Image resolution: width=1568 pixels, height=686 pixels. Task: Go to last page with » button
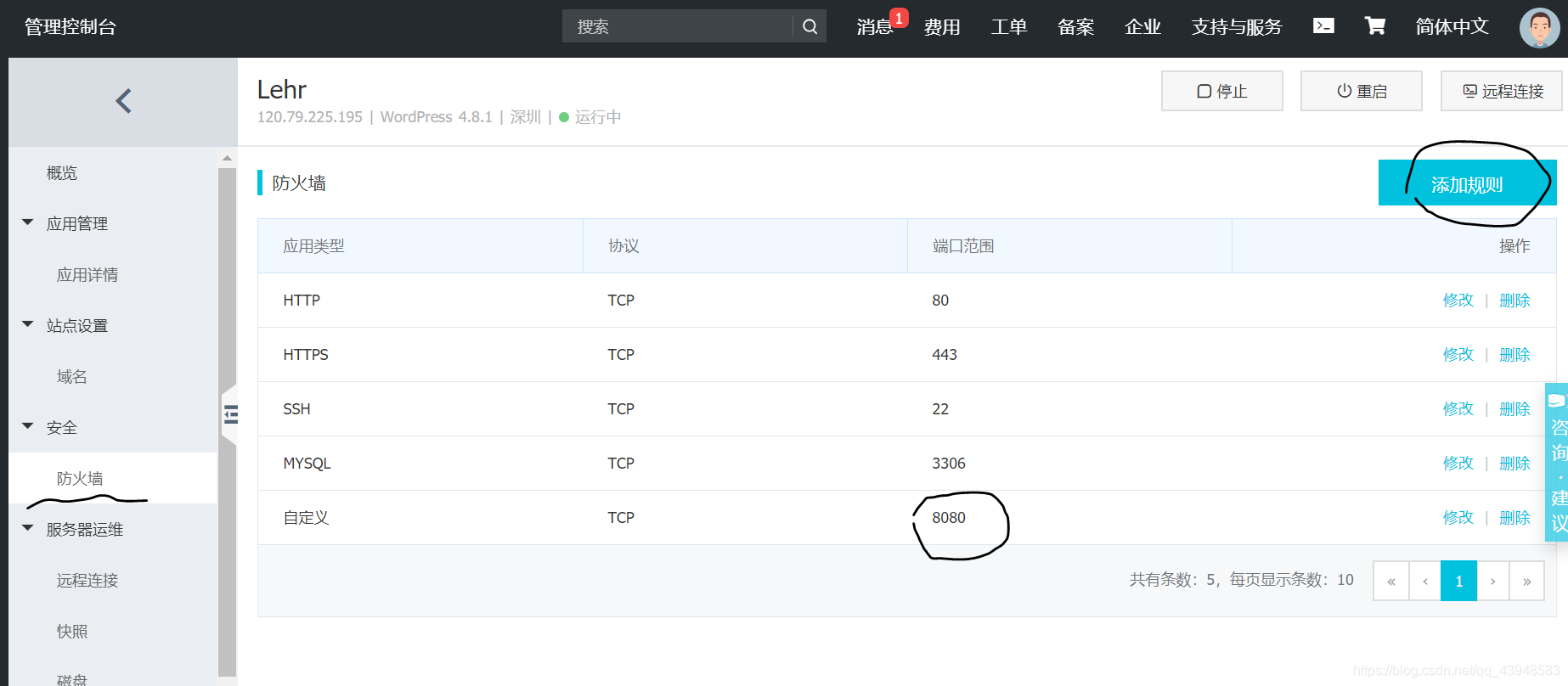(1527, 582)
